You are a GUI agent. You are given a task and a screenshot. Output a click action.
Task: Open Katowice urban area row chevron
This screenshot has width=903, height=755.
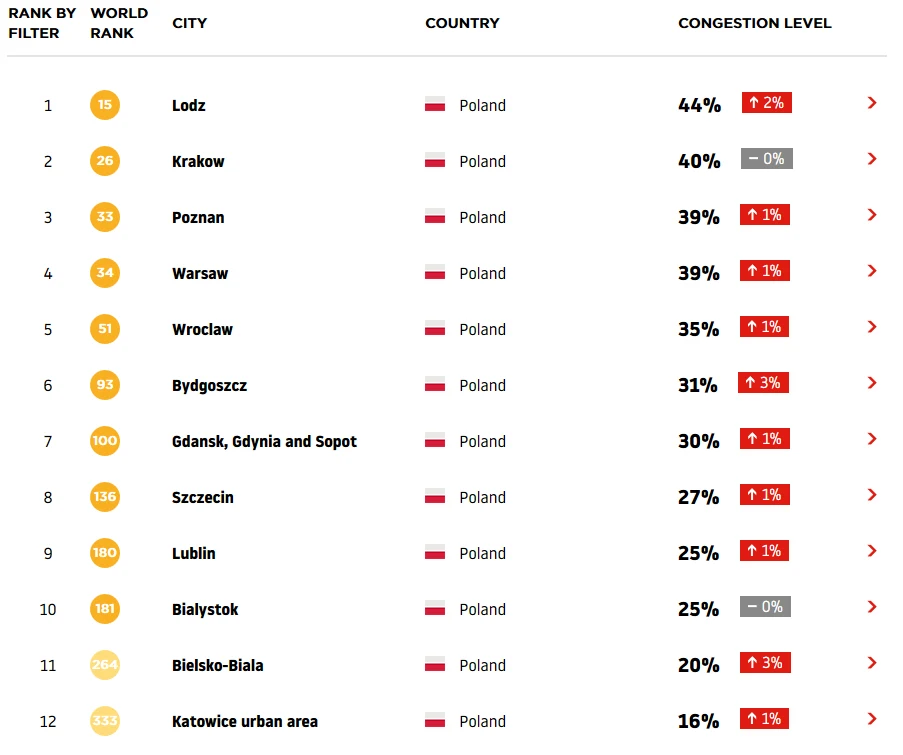pos(872,719)
